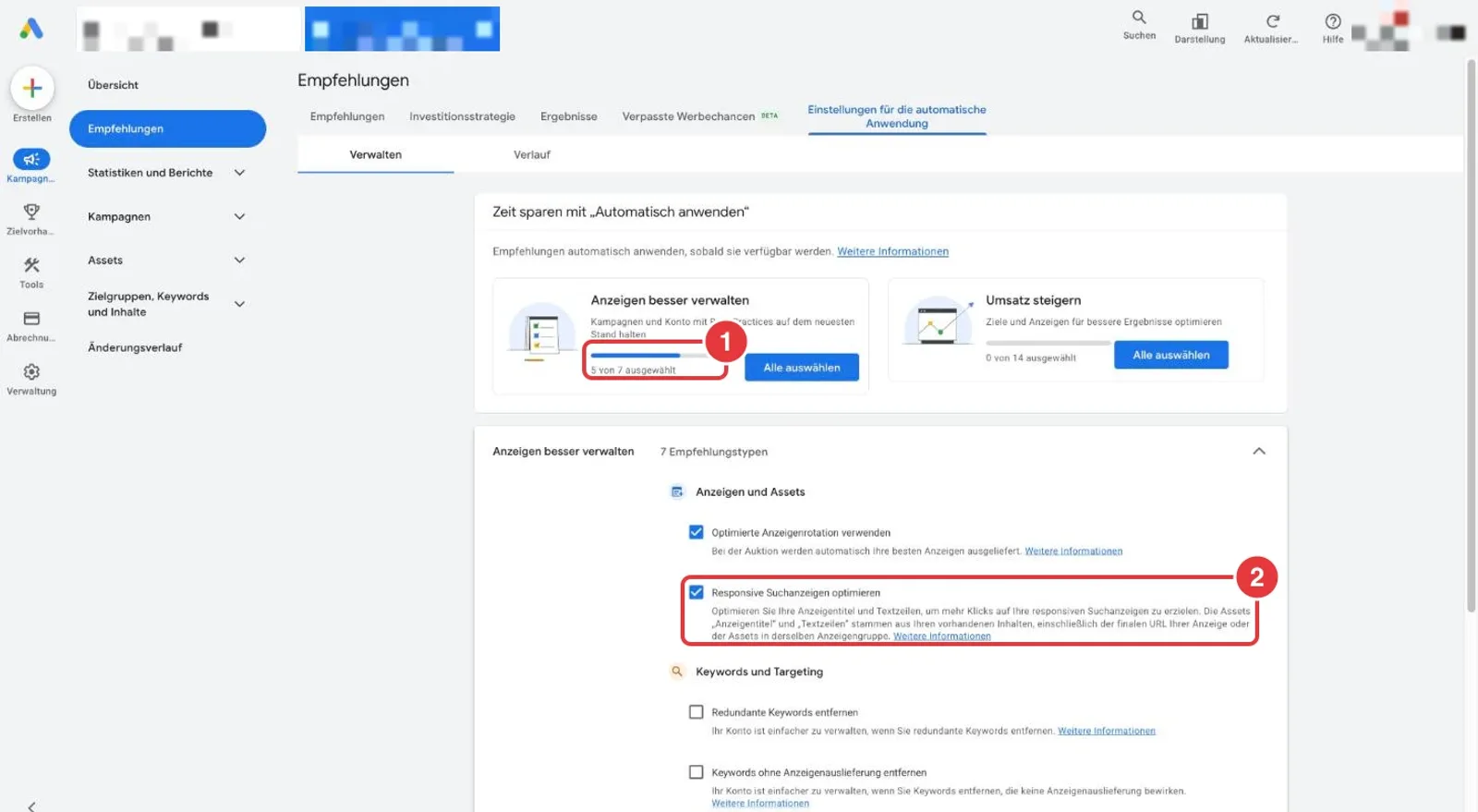Click the page vertical scrollbar
Image resolution: width=1478 pixels, height=812 pixels.
(x=1472, y=335)
